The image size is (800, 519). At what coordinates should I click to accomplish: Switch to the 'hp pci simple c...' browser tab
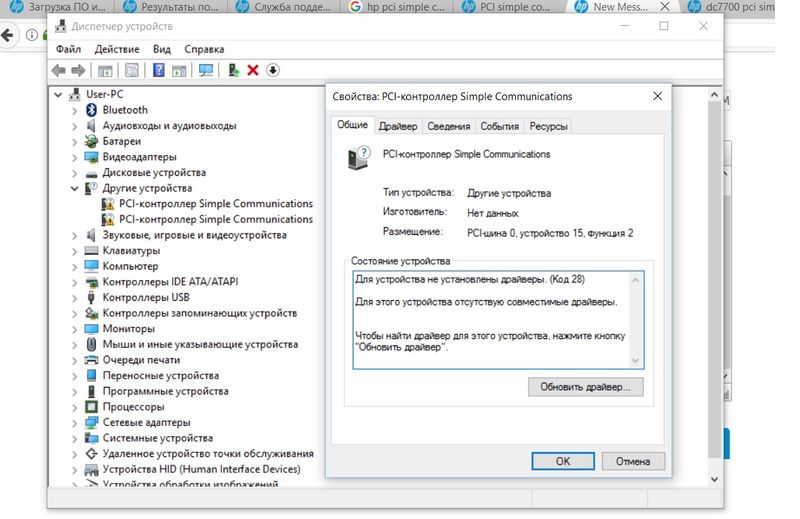coord(396,7)
